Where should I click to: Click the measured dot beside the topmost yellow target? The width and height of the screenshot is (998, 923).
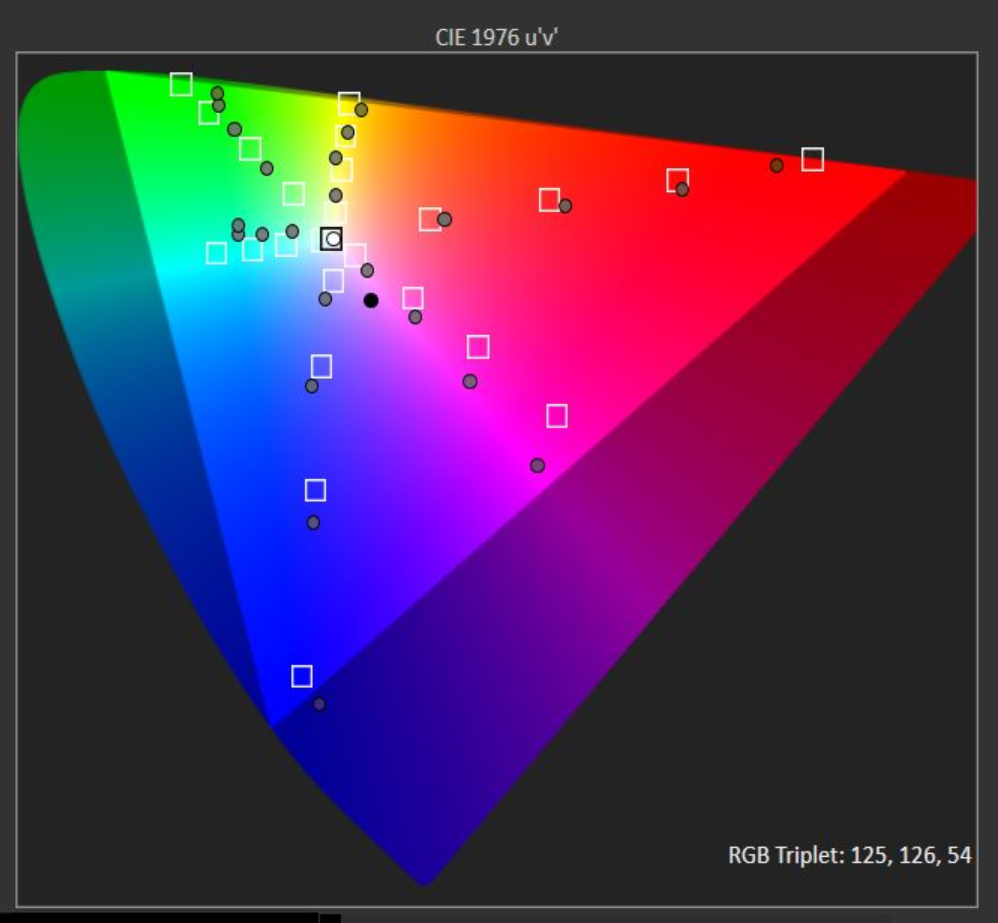pos(361,110)
